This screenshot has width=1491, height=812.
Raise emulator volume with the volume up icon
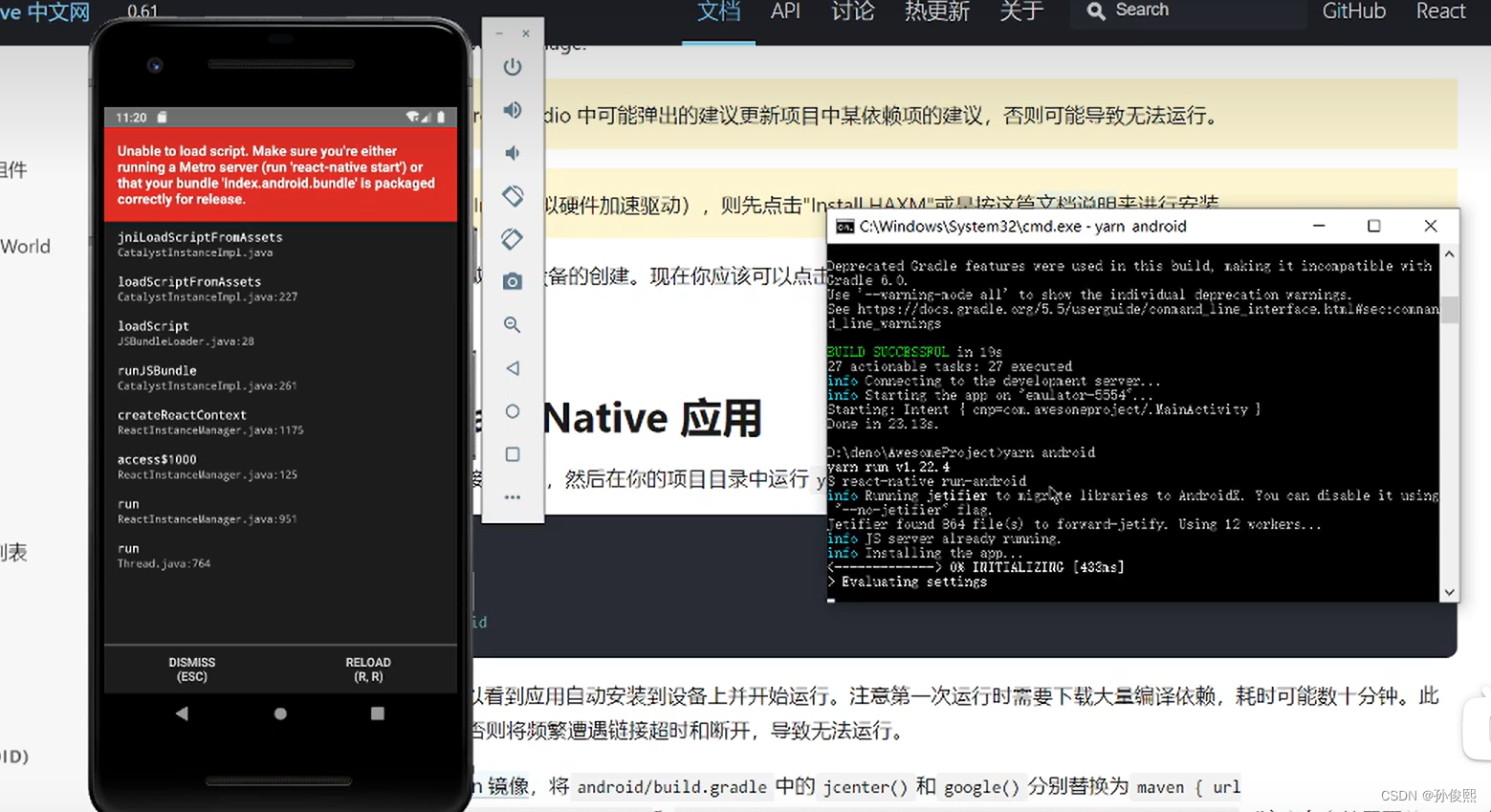pyautogui.click(x=513, y=110)
